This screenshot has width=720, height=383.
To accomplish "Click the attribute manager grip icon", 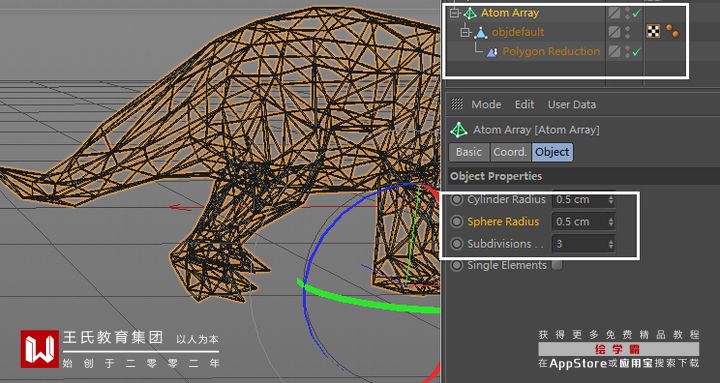I will point(457,104).
